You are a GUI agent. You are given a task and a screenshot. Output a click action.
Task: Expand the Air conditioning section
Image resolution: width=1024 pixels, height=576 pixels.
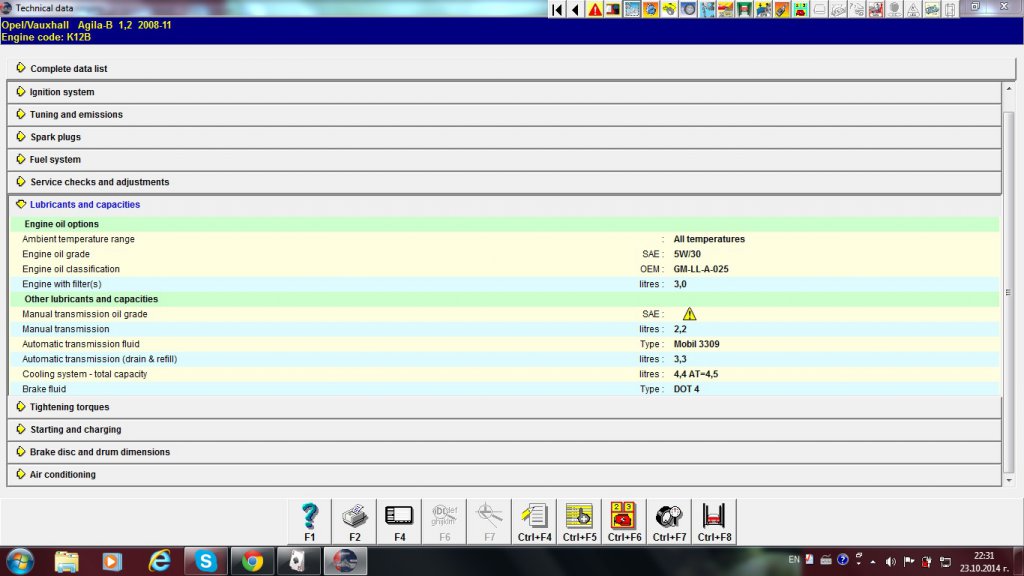pyautogui.click(x=62, y=475)
